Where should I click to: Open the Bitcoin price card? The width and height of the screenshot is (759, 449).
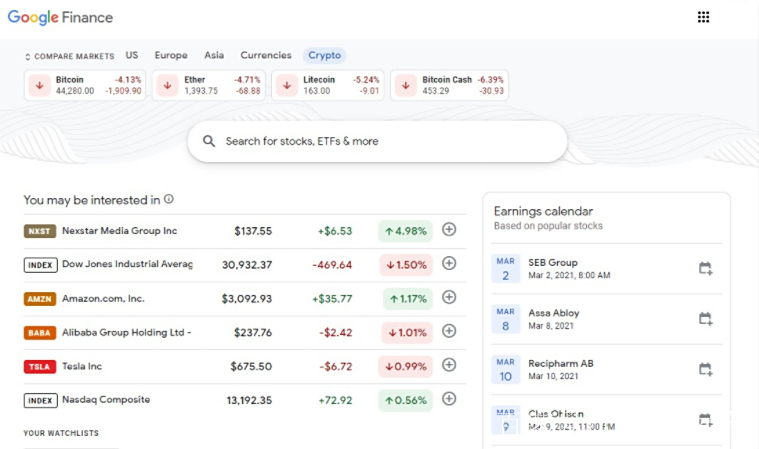86,85
